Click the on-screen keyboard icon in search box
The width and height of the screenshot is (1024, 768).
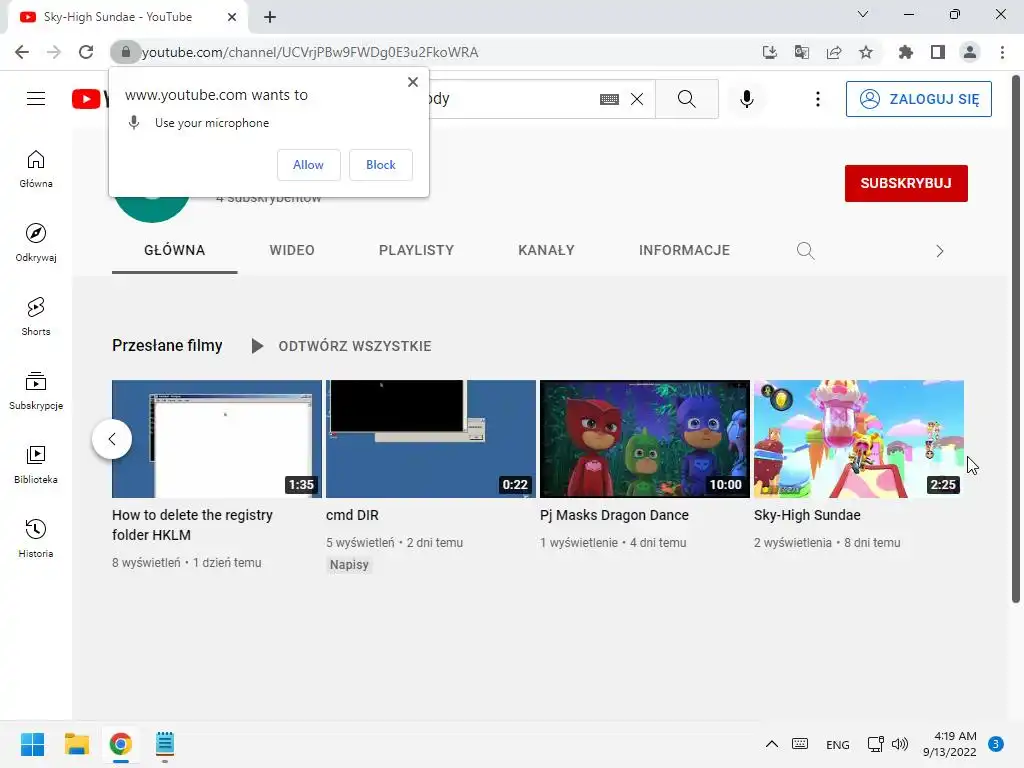point(609,99)
